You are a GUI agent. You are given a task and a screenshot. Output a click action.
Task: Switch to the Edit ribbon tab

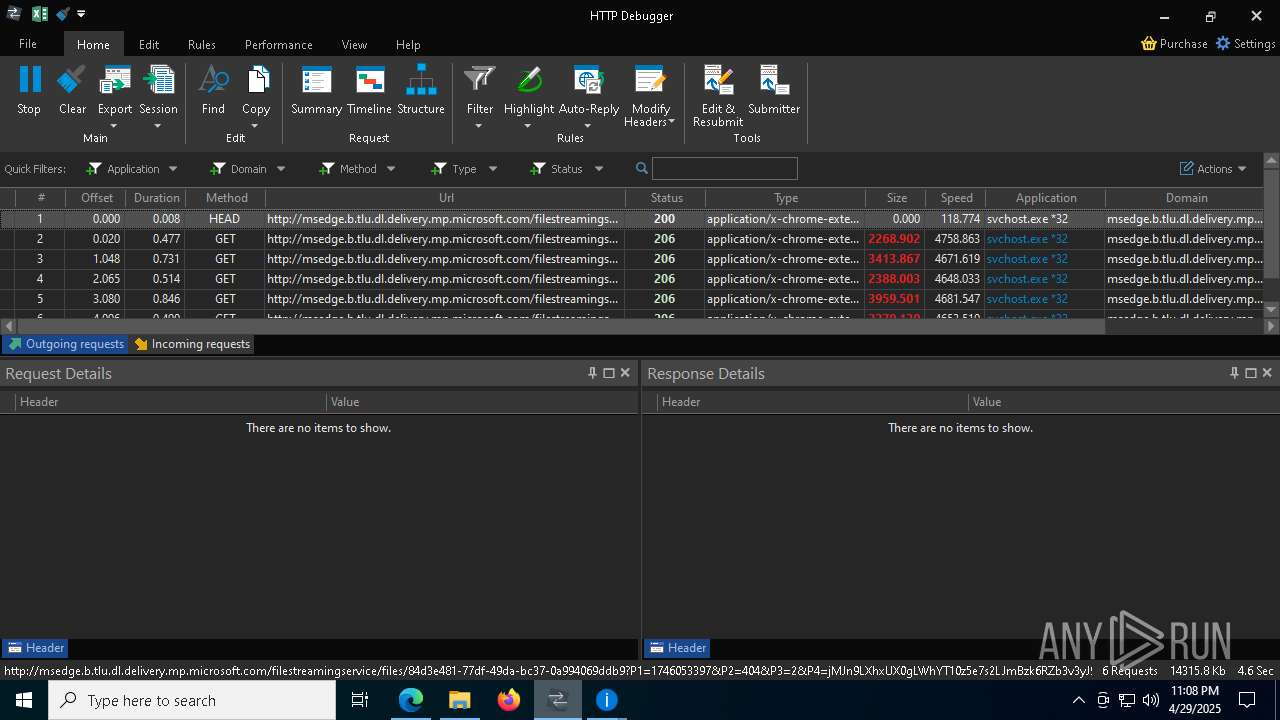point(149,44)
